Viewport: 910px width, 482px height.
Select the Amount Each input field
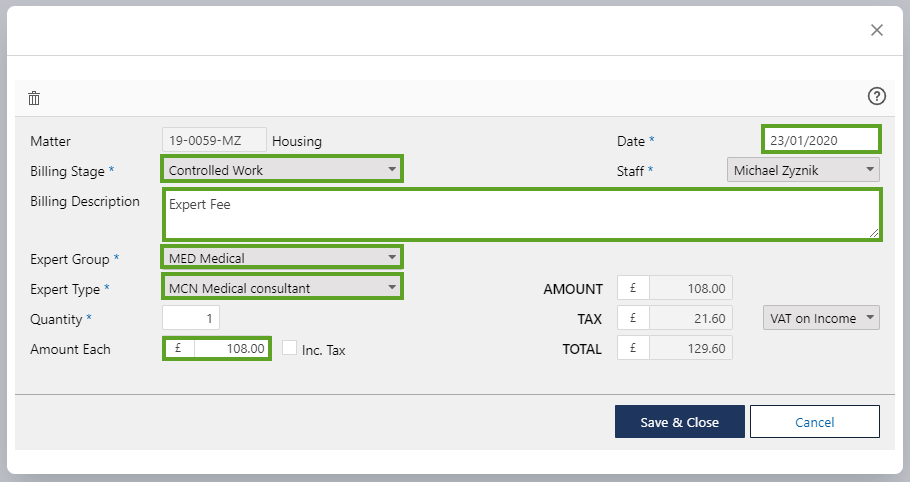coord(230,349)
